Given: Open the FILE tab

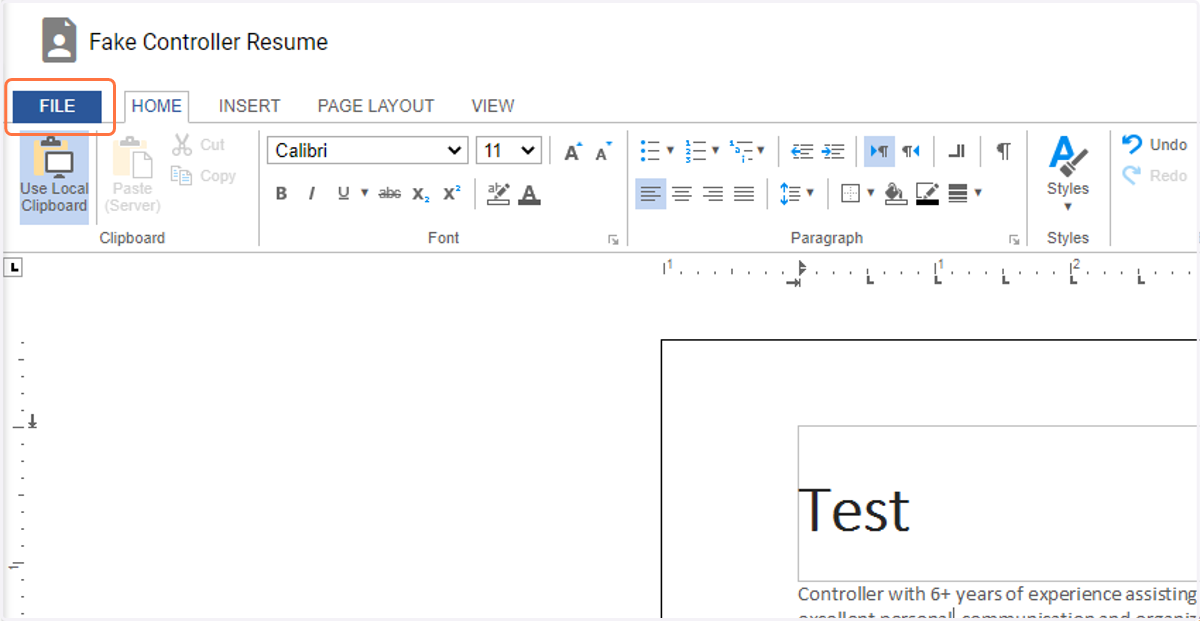Looking at the screenshot, I should [x=57, y=106].
